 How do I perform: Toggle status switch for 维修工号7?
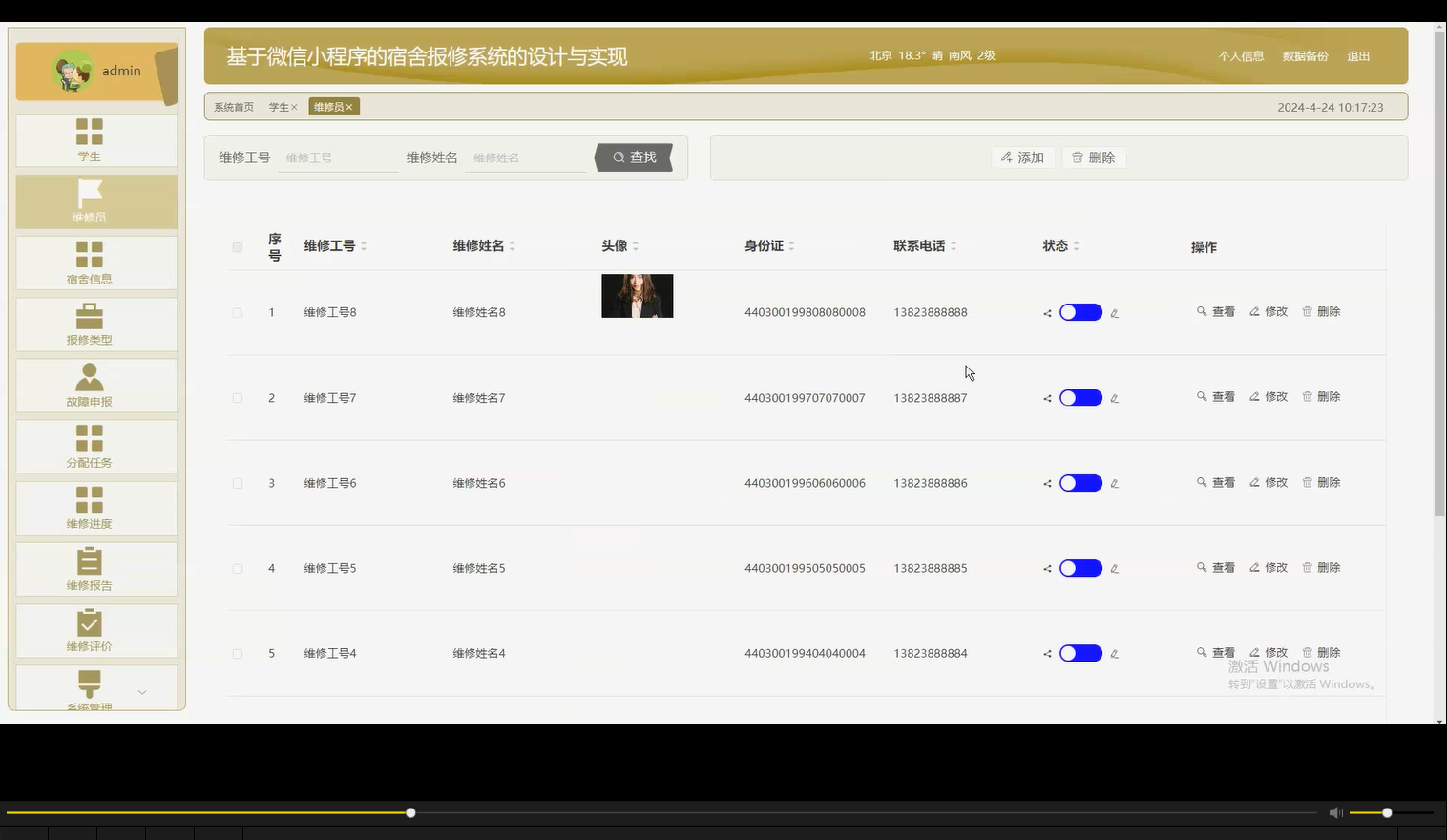[1080, 398]
